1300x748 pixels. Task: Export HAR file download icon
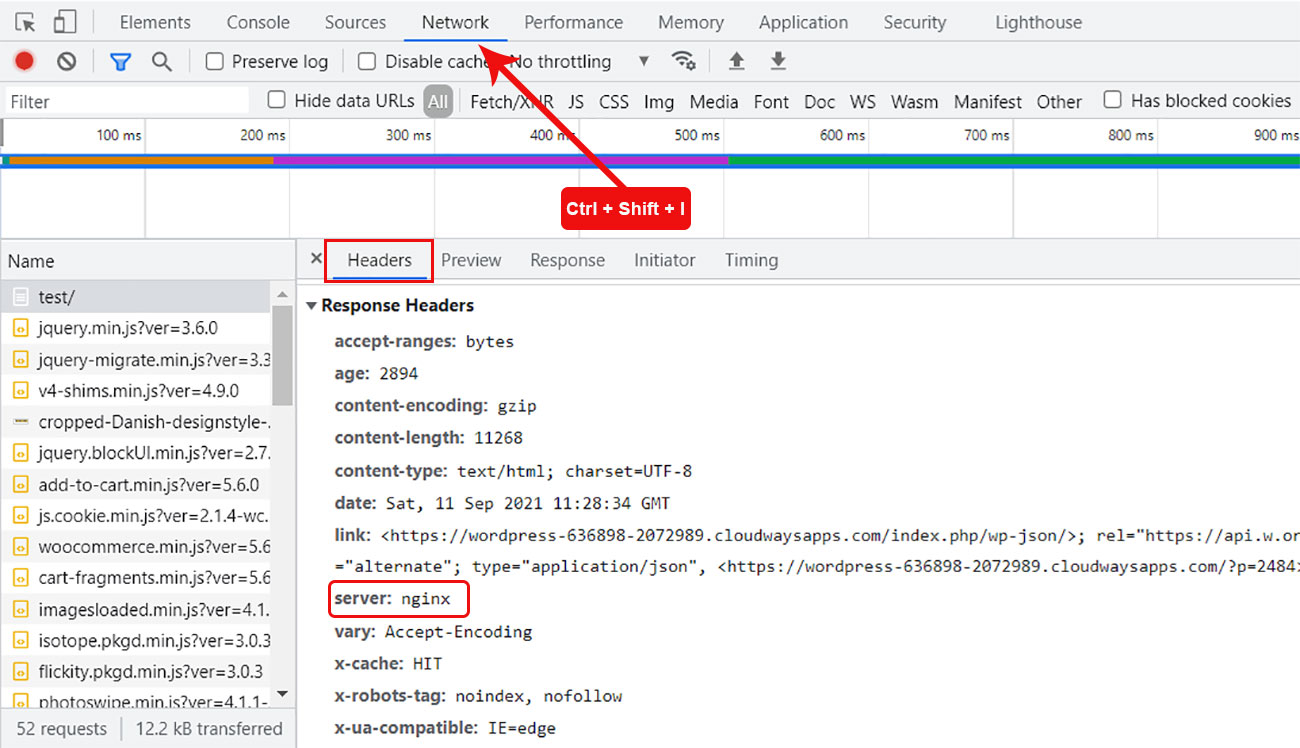[x=778, y=62]
